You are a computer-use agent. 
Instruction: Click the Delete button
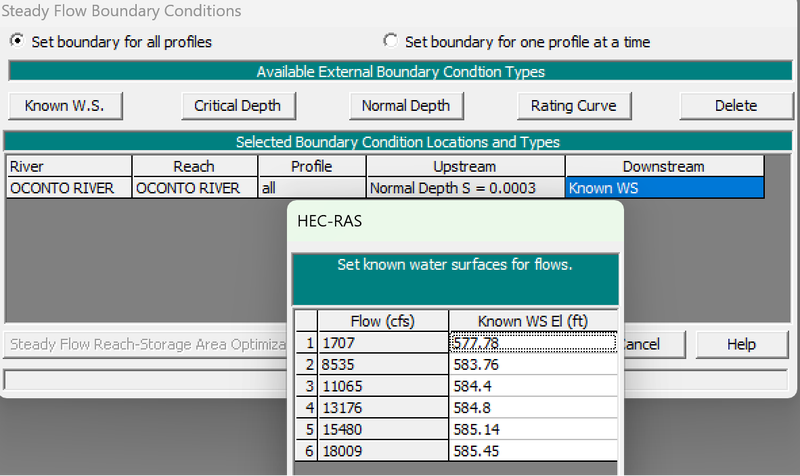click(x=735, y=105)
